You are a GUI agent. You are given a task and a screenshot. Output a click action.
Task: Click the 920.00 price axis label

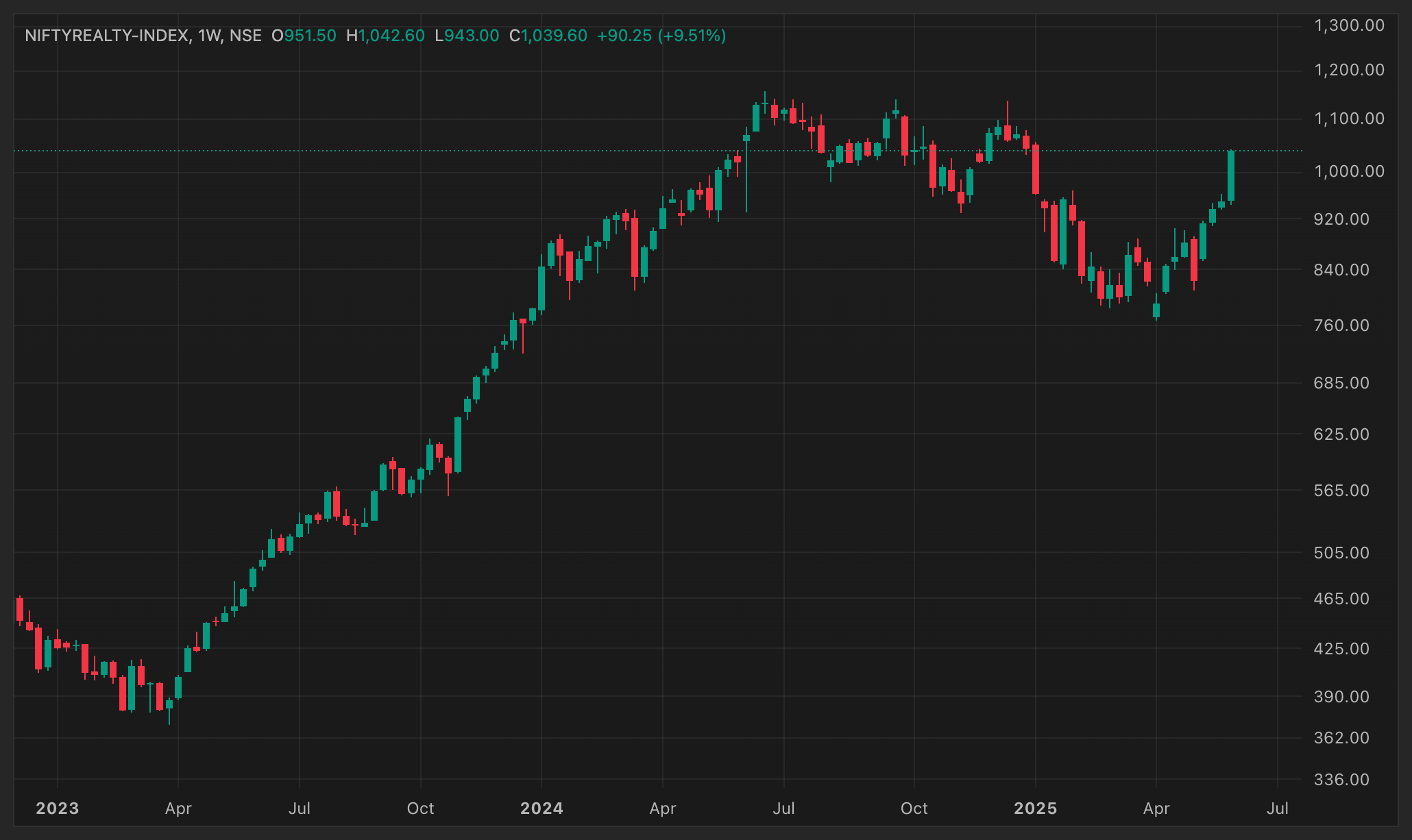click(x=1341, y=219)
